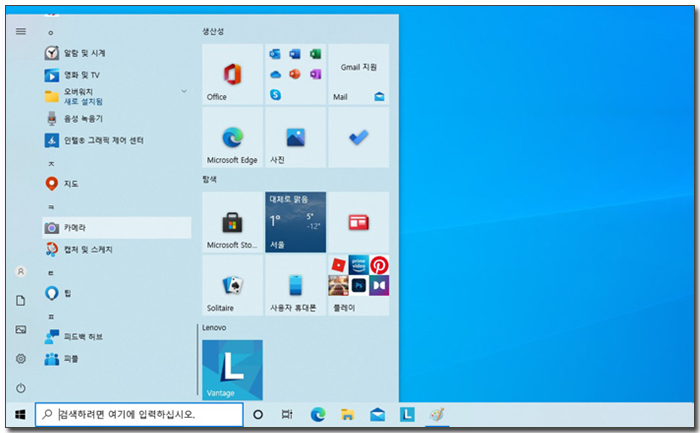Open the OneDrive icon in the Office apps tile

[x=275, y=74]
